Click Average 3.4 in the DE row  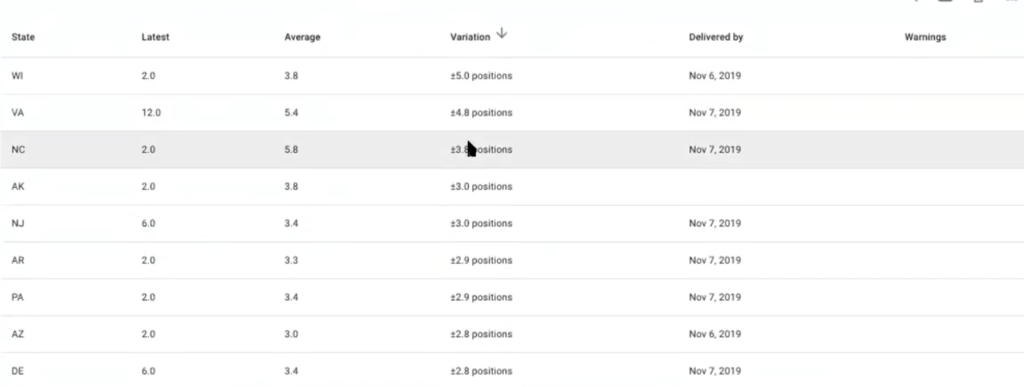(291, 371)
